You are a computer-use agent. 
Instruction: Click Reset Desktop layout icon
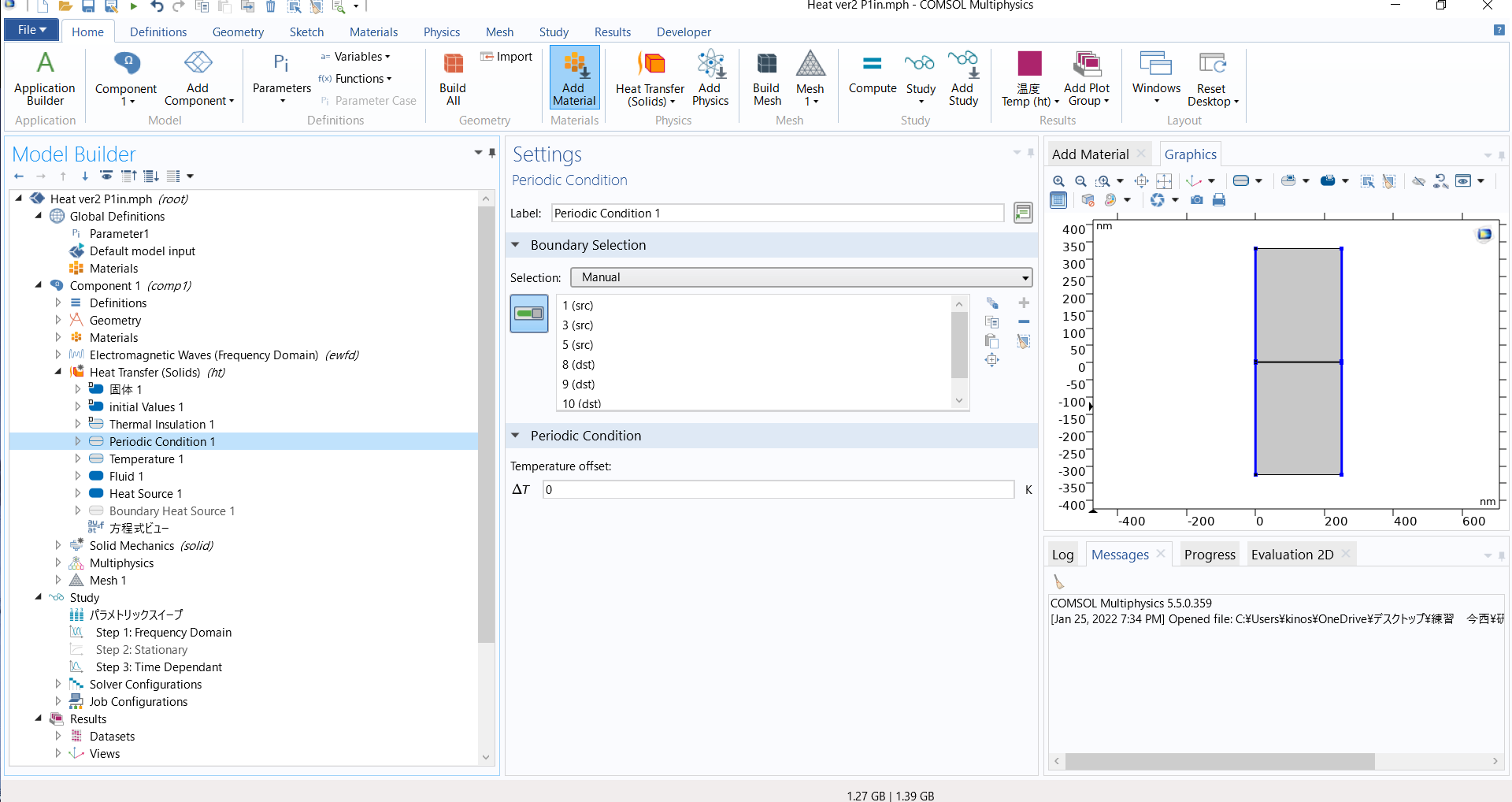[x=1213, y=78]
